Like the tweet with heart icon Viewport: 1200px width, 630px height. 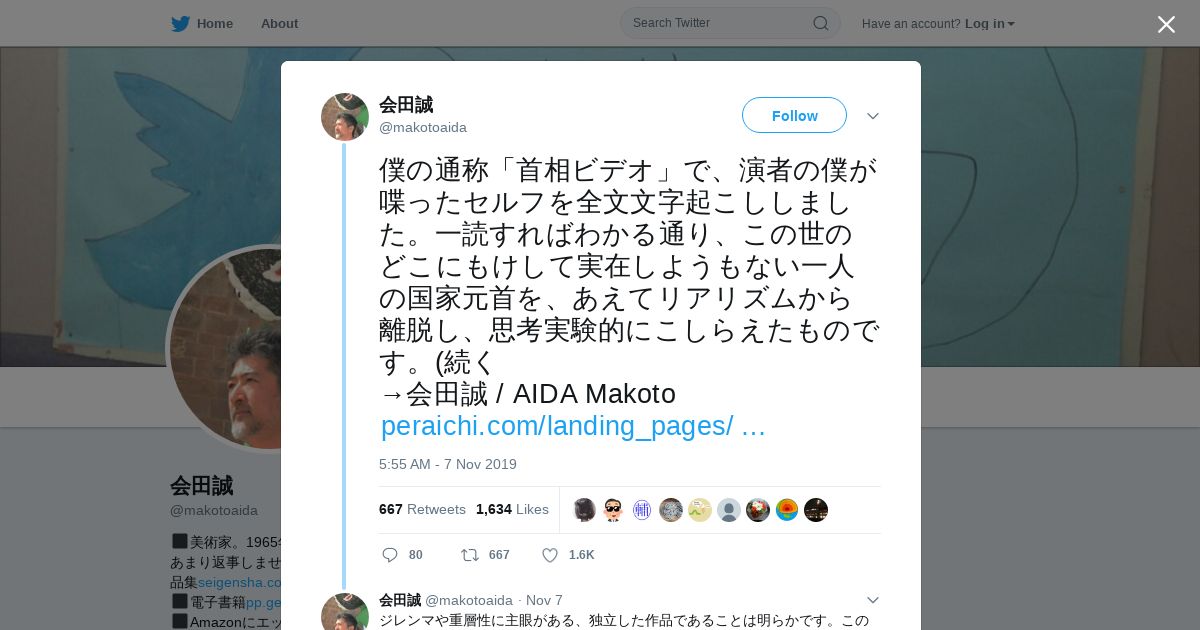coord(549,555)
